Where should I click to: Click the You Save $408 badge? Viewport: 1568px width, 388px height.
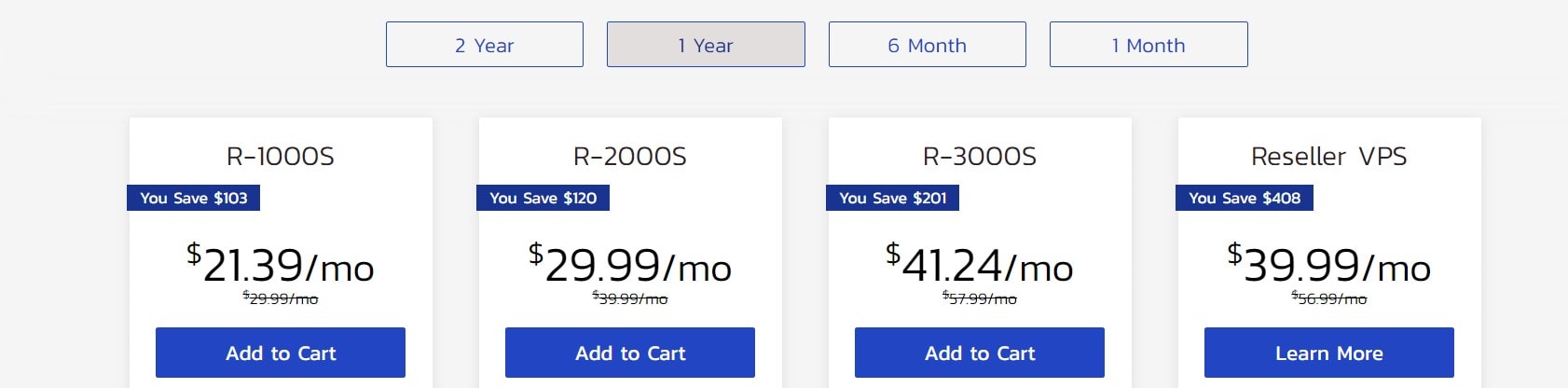tap(1245, 198)
